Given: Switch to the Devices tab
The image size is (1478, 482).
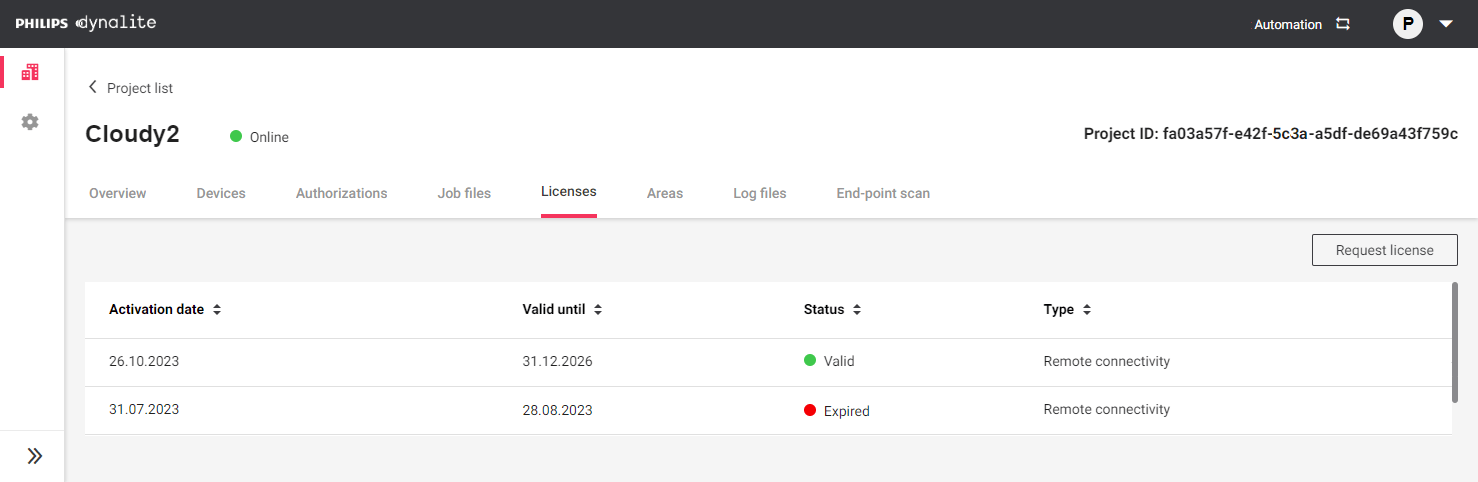Looking at the screenshot, I should [221, 193].
